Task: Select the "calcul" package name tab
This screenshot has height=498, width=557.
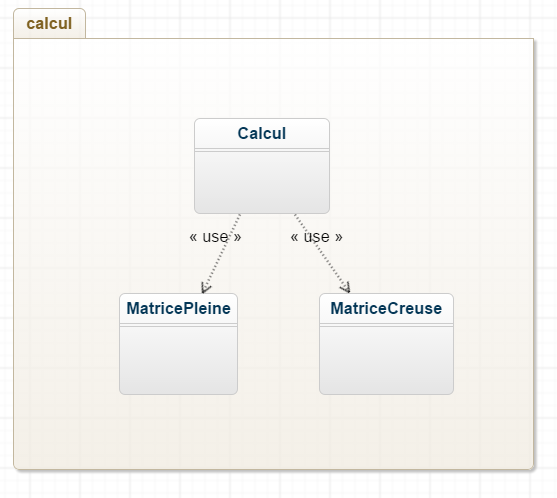Action: [49, 23]
